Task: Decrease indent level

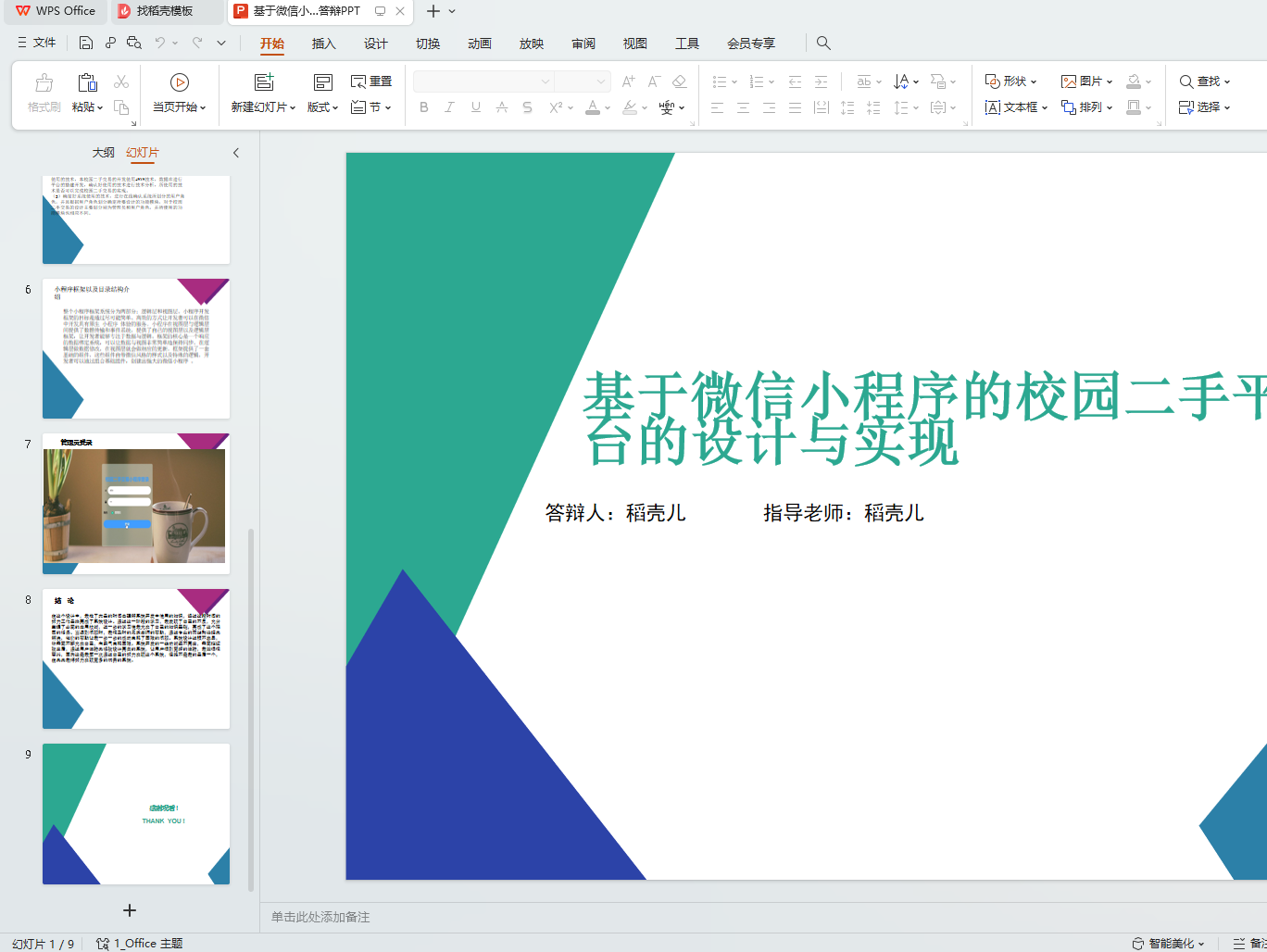Action: [795, 81]
